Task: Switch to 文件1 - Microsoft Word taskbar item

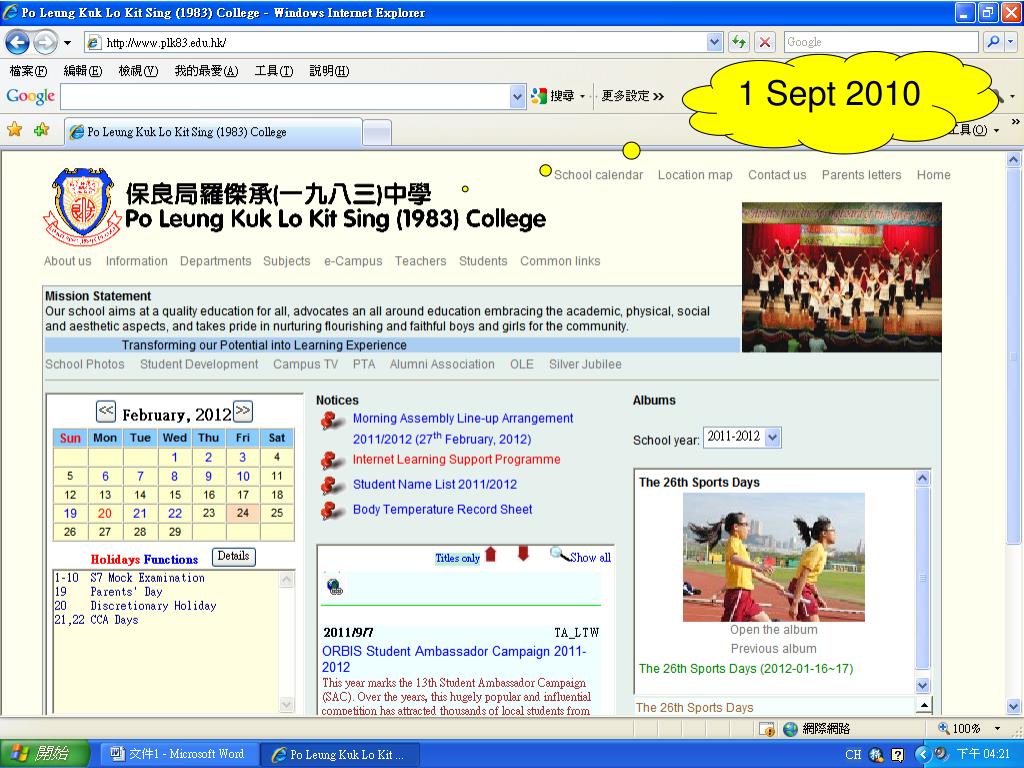Action: [178, 754]
